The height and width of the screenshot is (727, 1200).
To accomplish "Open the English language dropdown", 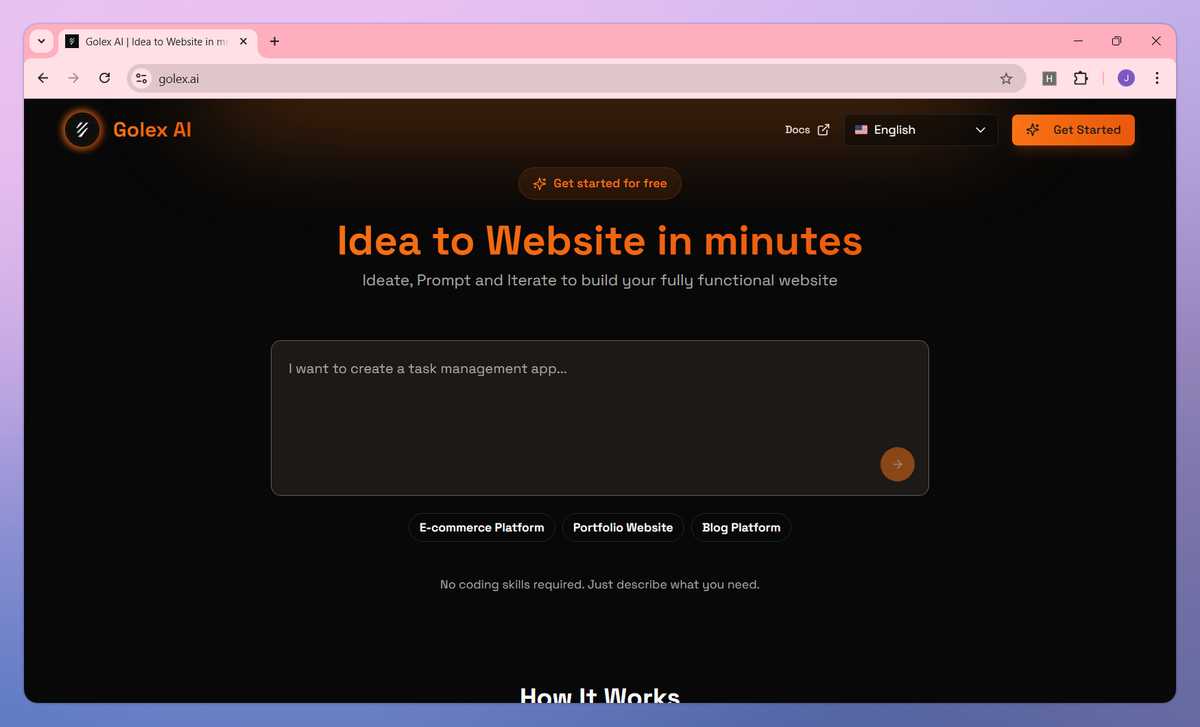I will [920, 129].
